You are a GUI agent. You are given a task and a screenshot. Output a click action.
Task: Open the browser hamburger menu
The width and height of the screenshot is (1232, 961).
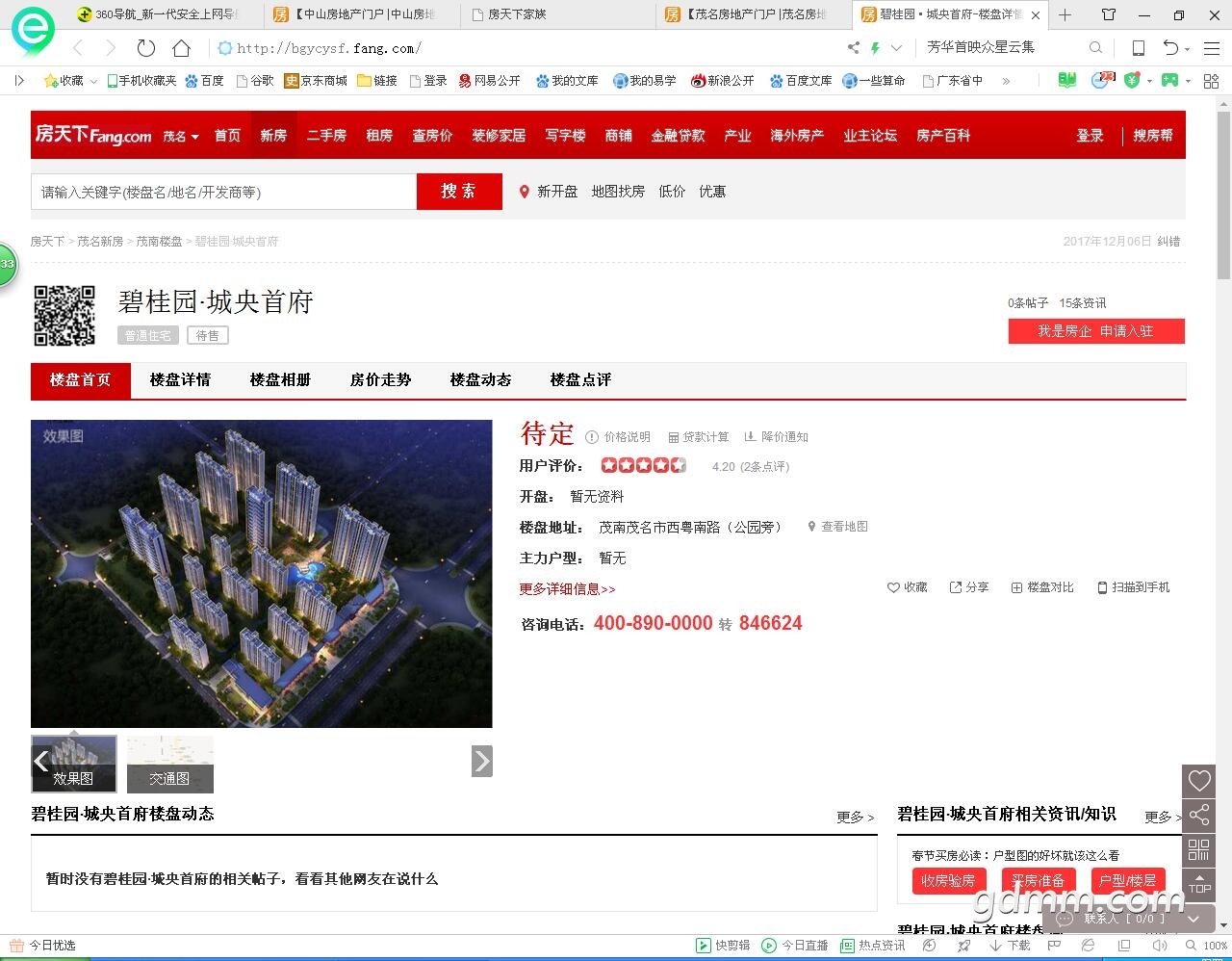pyautogui.click(x=1212, y=48)
